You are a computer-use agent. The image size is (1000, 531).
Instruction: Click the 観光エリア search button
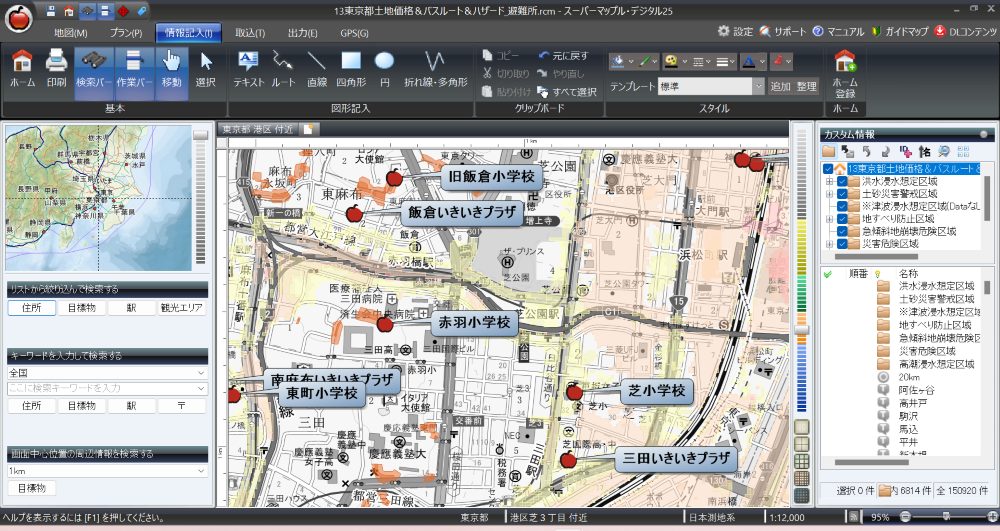[x=181, y=309]
